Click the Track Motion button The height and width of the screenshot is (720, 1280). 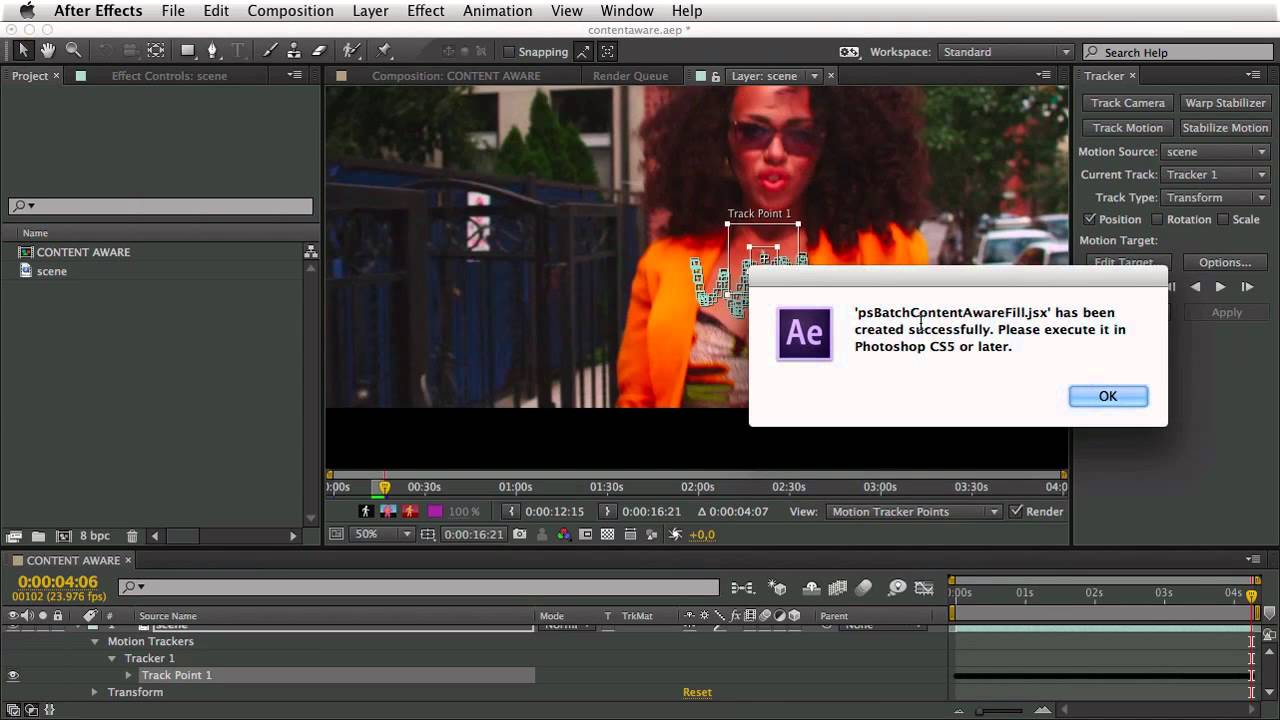point(1127,128)
